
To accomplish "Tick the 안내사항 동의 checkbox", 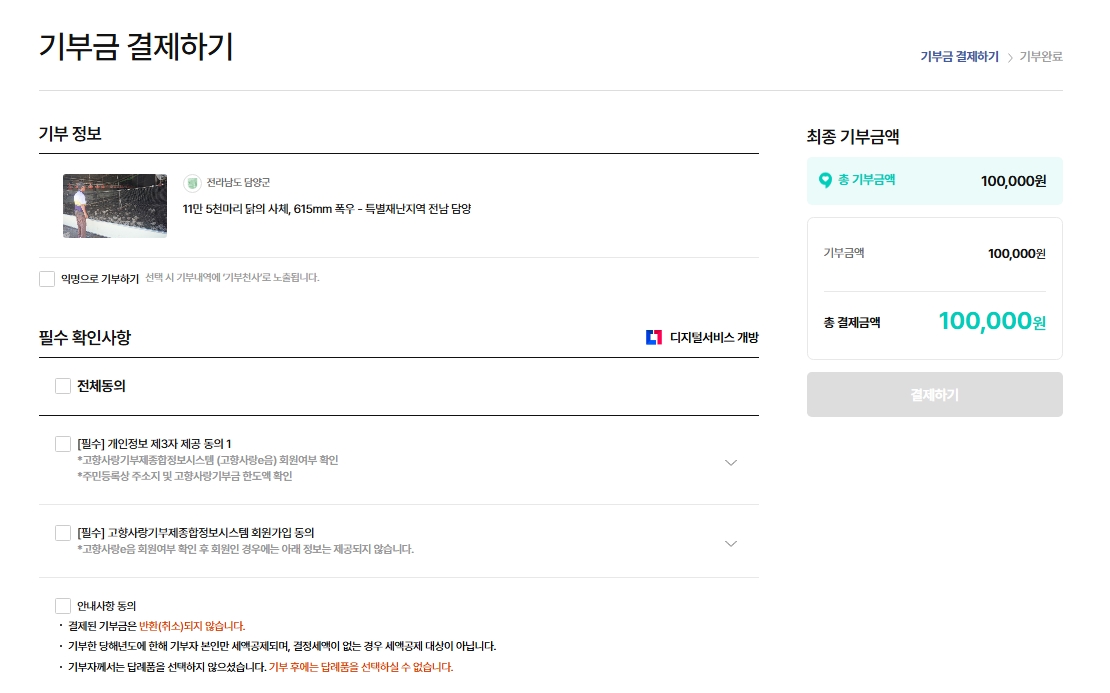I will pos(63,606).
